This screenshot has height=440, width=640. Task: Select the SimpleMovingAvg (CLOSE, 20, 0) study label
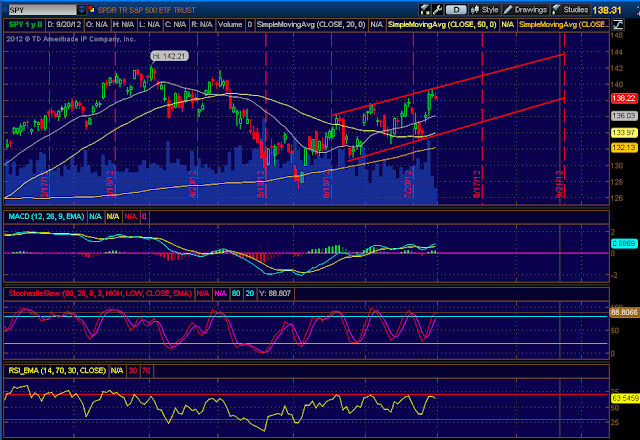click(x=311, y=24)
